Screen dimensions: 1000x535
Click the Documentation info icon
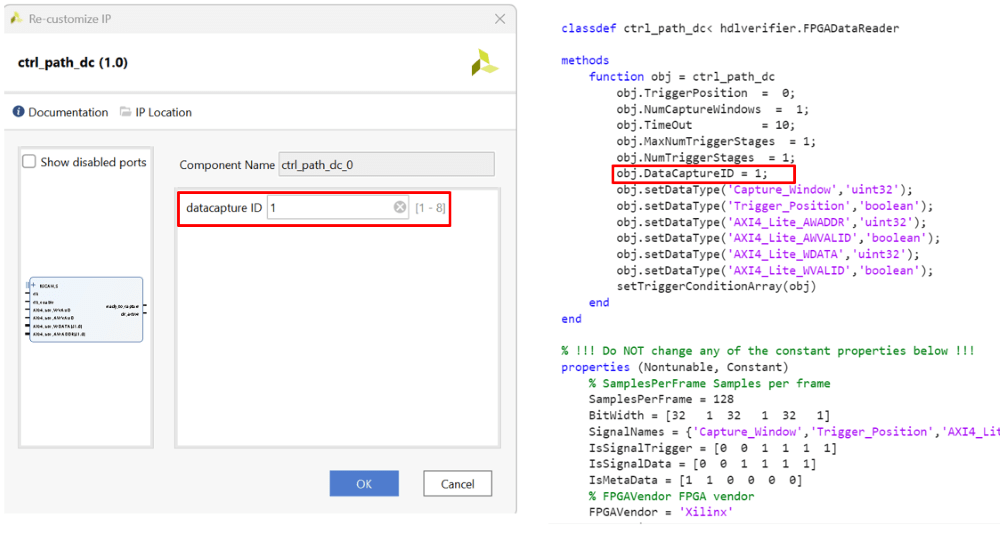18,112
